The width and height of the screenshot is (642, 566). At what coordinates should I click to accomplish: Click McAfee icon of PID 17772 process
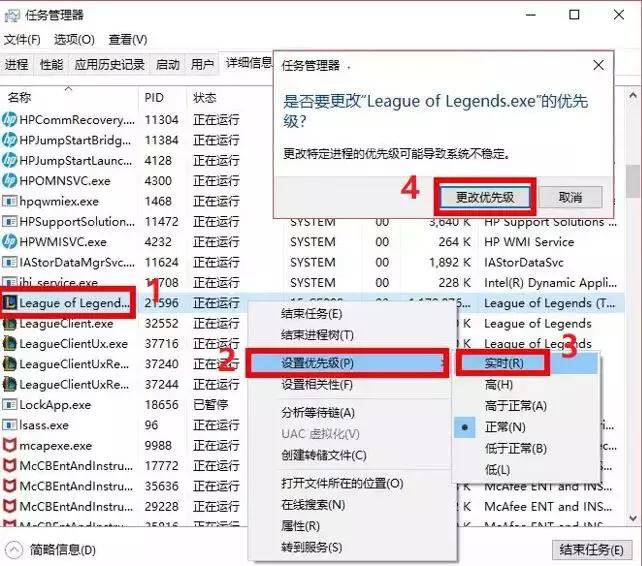(9, 466)
